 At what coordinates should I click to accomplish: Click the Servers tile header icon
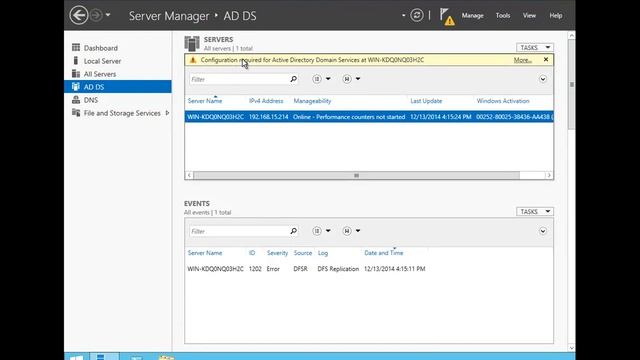pyautogui.click(x=192, y=44)
